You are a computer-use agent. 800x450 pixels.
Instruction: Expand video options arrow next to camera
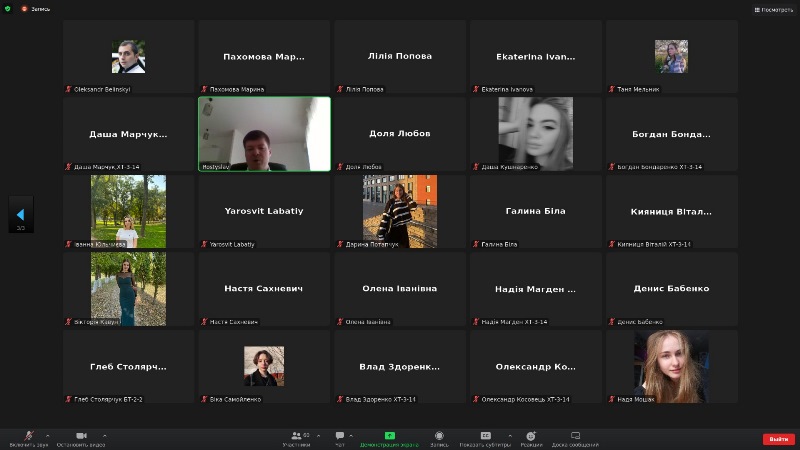104,435
